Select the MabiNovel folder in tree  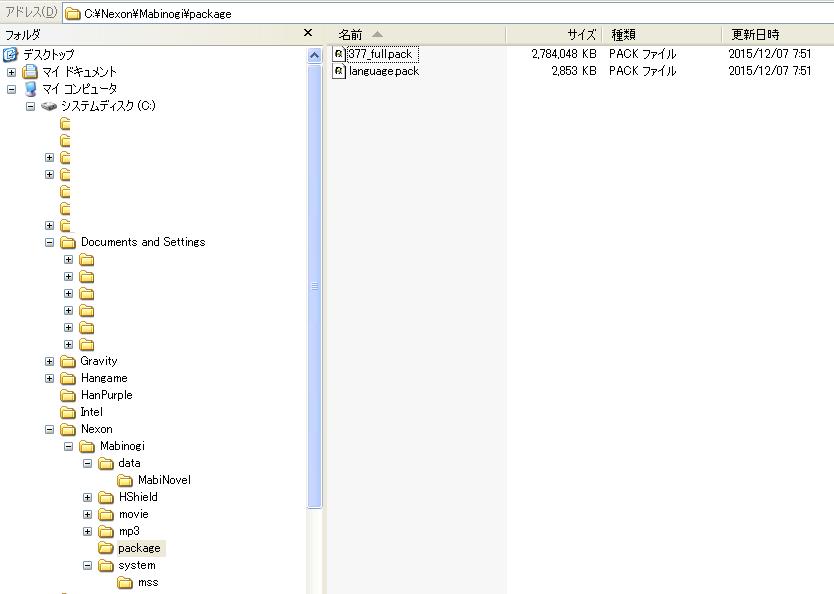[164, 480]
